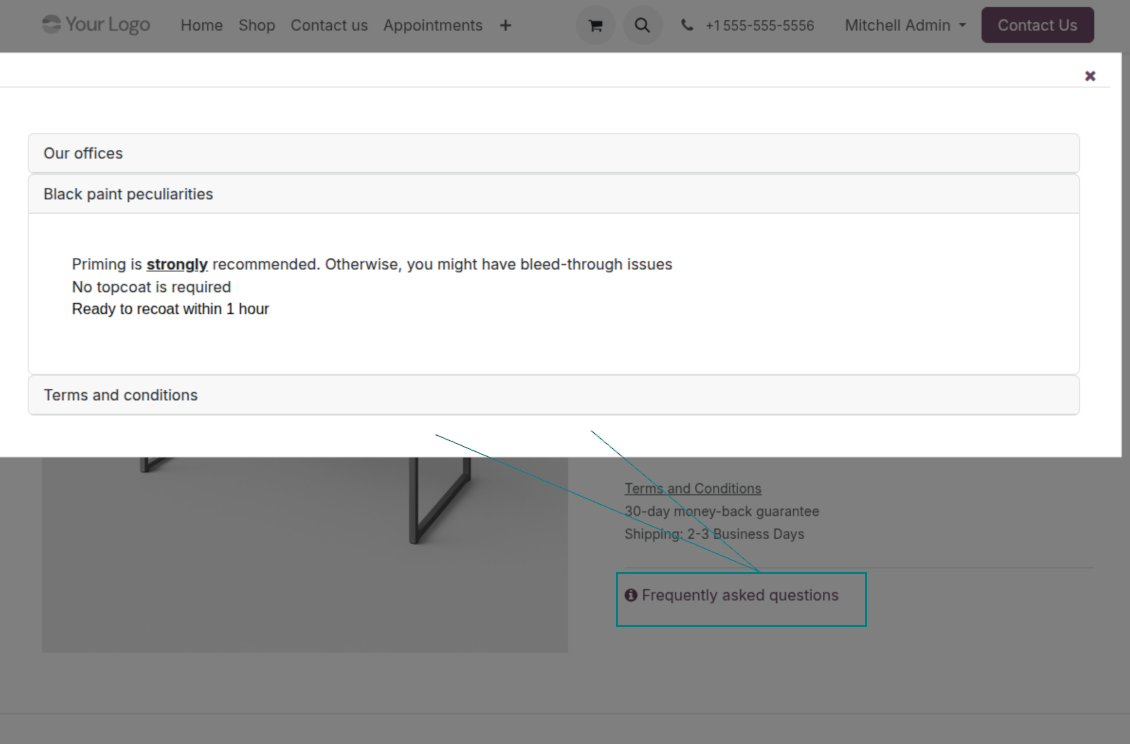
Task: Open Contact us in the navigation menu
Action: click(x=329, y=26)
